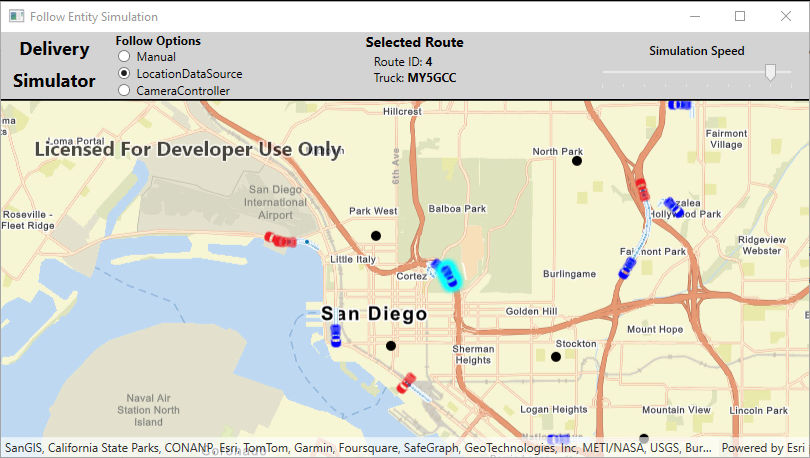Click the Hillcrest map label

pos(402,111)
